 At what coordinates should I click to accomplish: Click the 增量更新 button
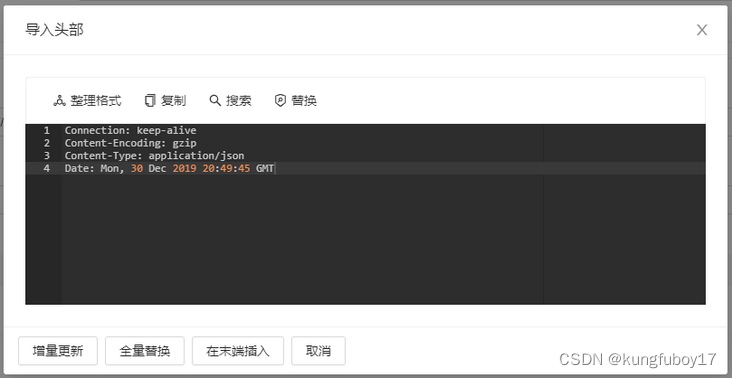click(x=58, y=351)
